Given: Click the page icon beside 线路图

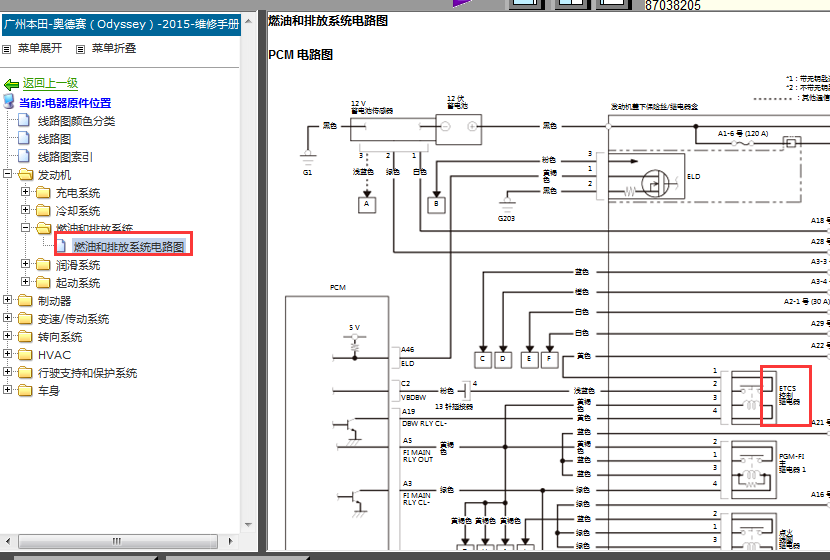Looking at the screenshot, I should [24, 138].
